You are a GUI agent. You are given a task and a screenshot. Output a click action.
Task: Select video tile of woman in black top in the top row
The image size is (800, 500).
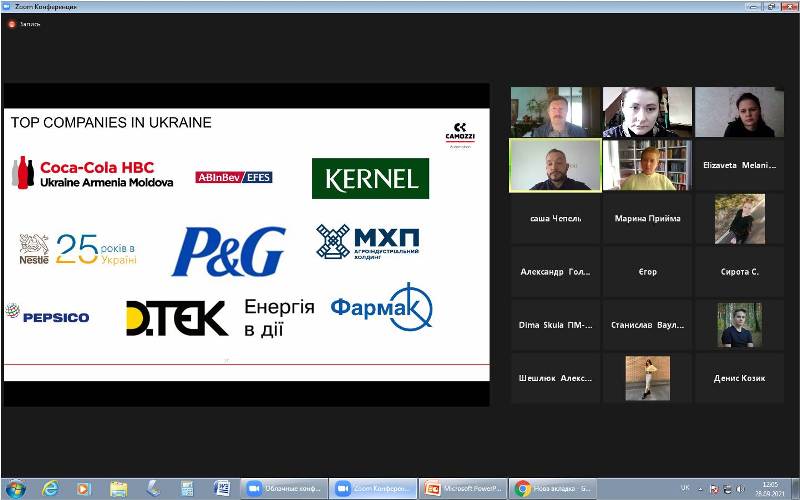point(739,112)
